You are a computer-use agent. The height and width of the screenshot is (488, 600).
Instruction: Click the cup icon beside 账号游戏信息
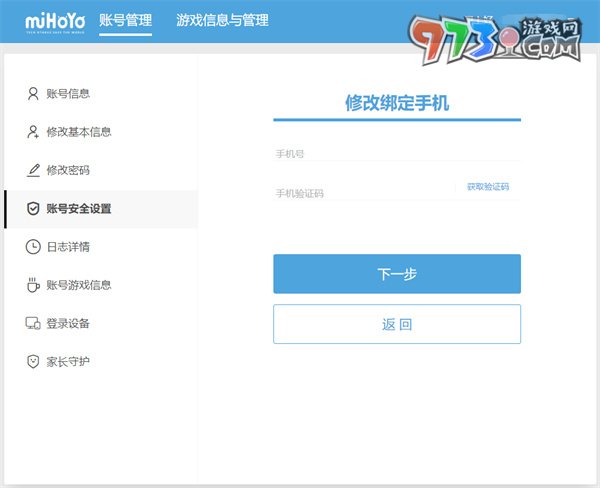click(33, 285)
